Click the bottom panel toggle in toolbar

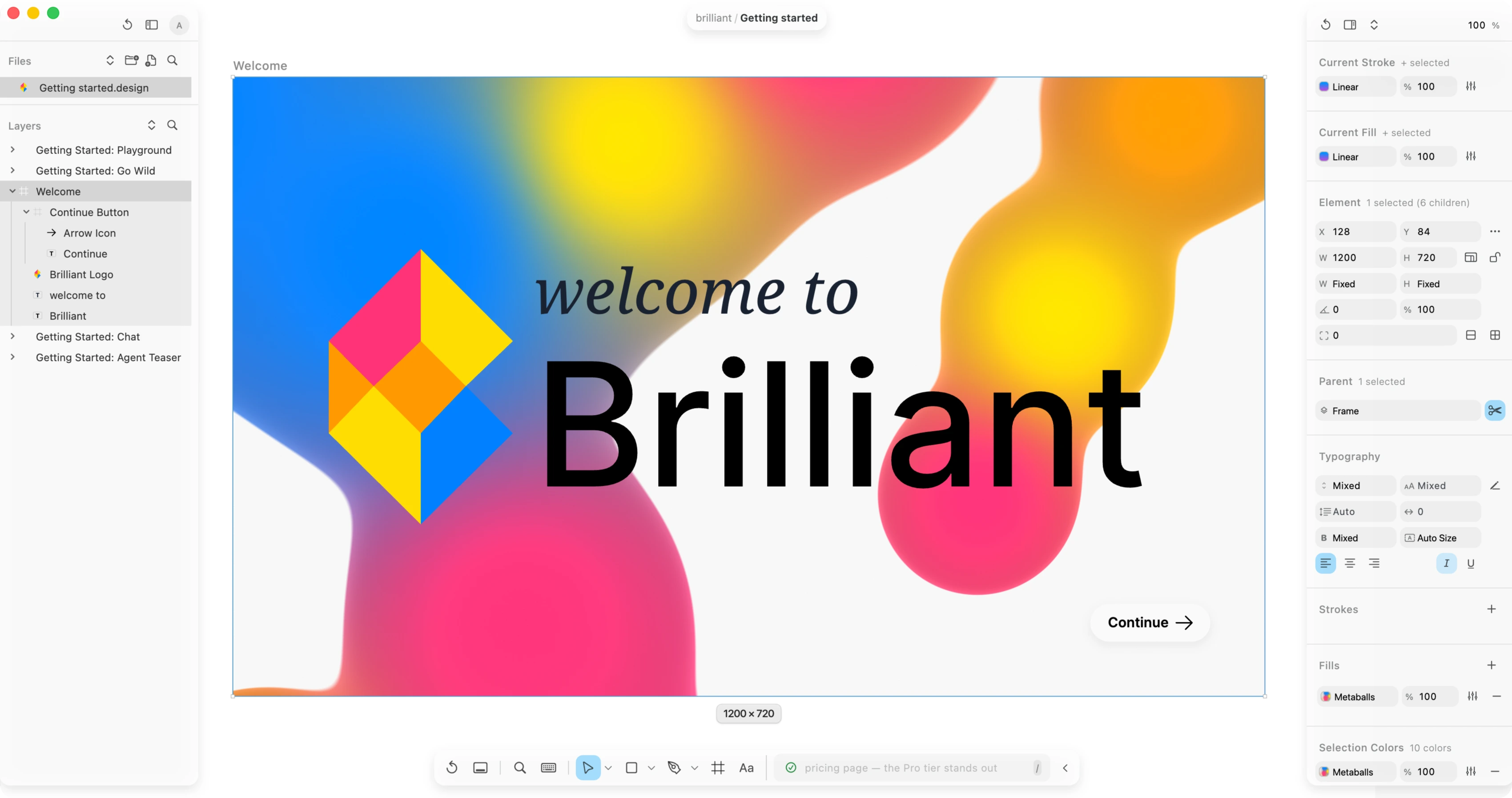coord(480,767)
